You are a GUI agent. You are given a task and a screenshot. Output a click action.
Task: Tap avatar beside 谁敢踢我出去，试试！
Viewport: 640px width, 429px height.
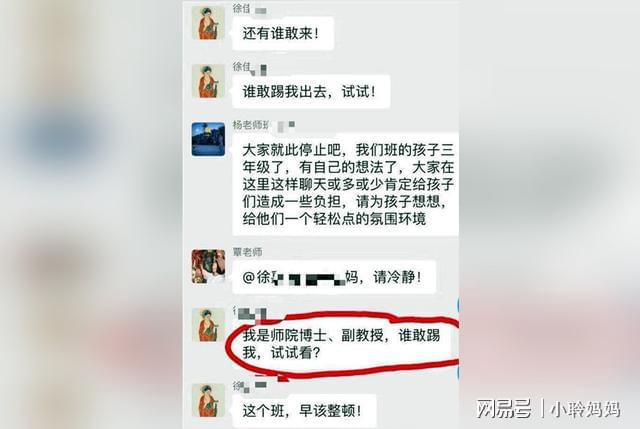(x=208, y=81)
